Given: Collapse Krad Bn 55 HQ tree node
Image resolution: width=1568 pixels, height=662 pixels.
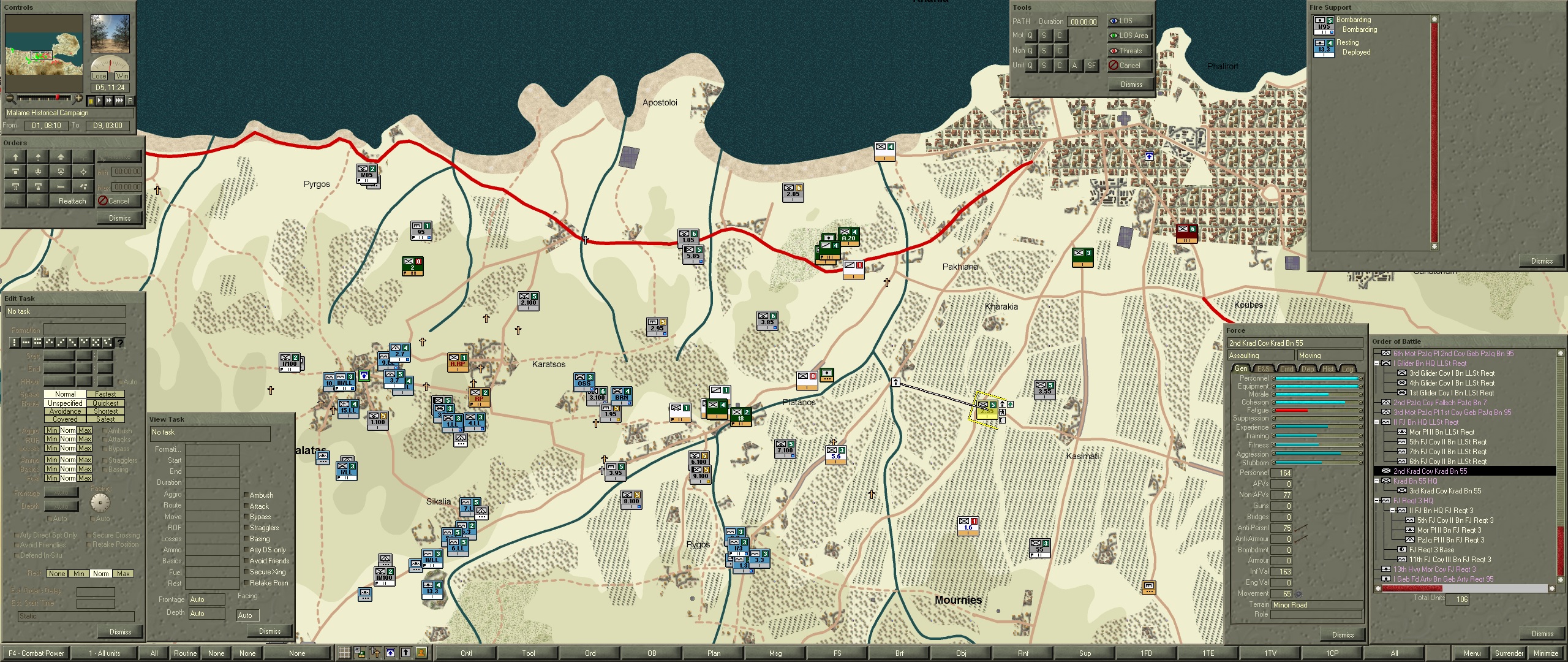Looking at the screenshot, I should [x=1377, y=481].
